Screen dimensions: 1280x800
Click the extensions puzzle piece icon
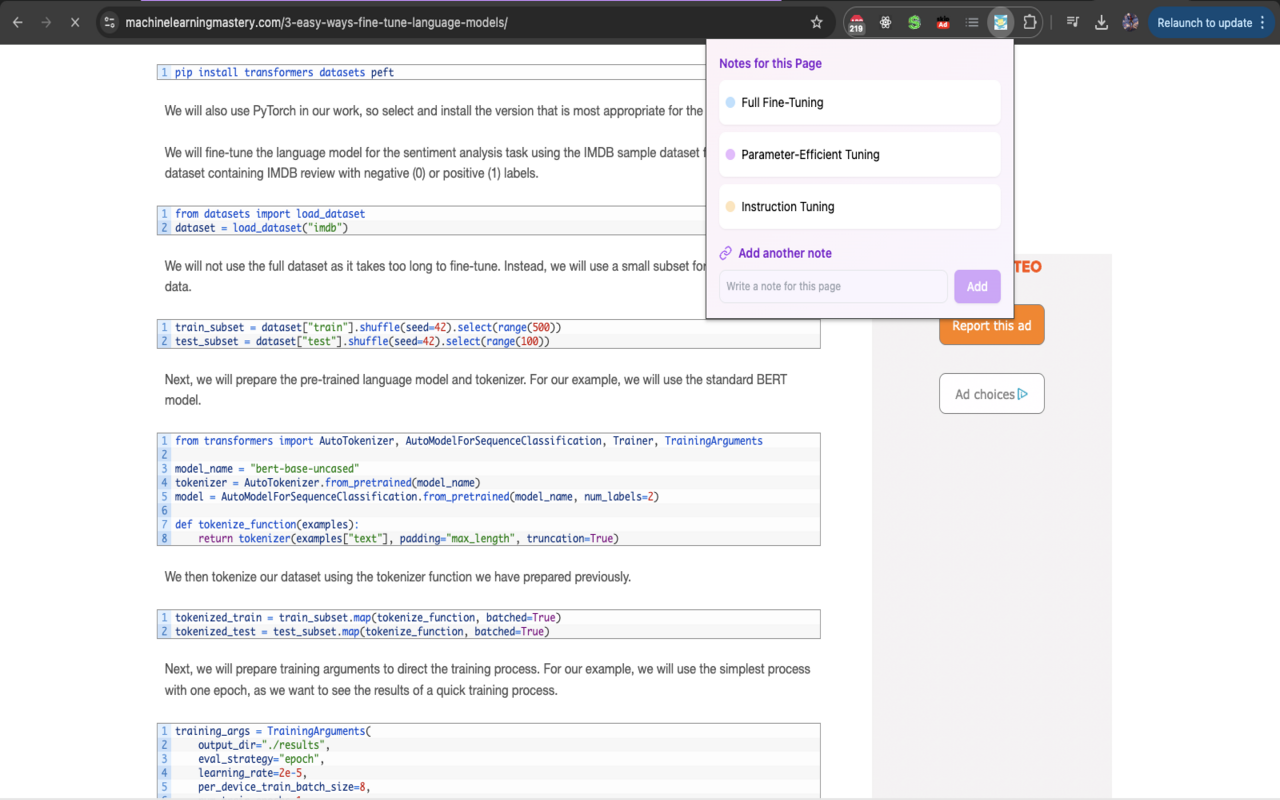[1029, 21]
